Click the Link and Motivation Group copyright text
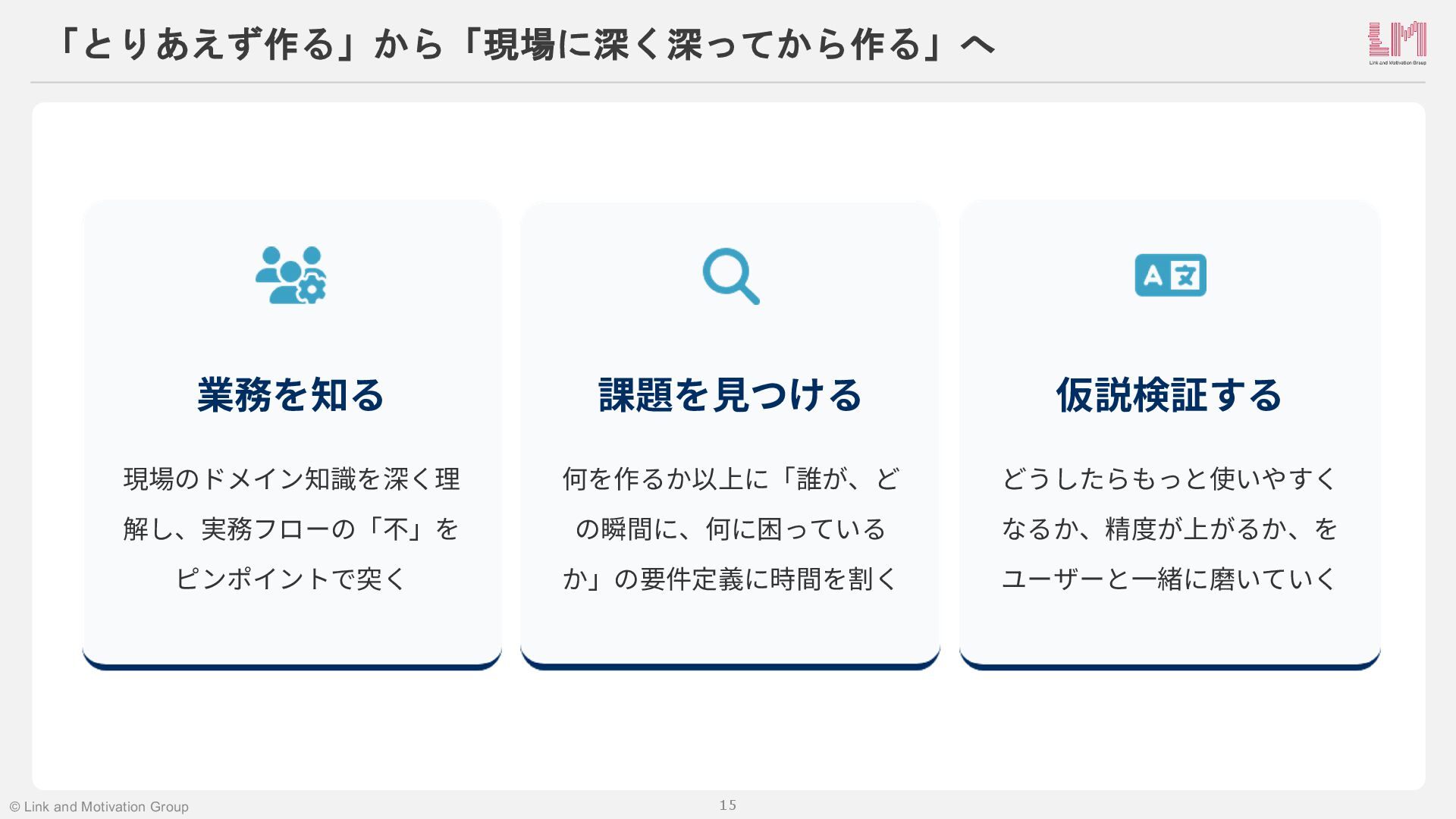Viewport: 1456px width, 819px height. point(99,807)
